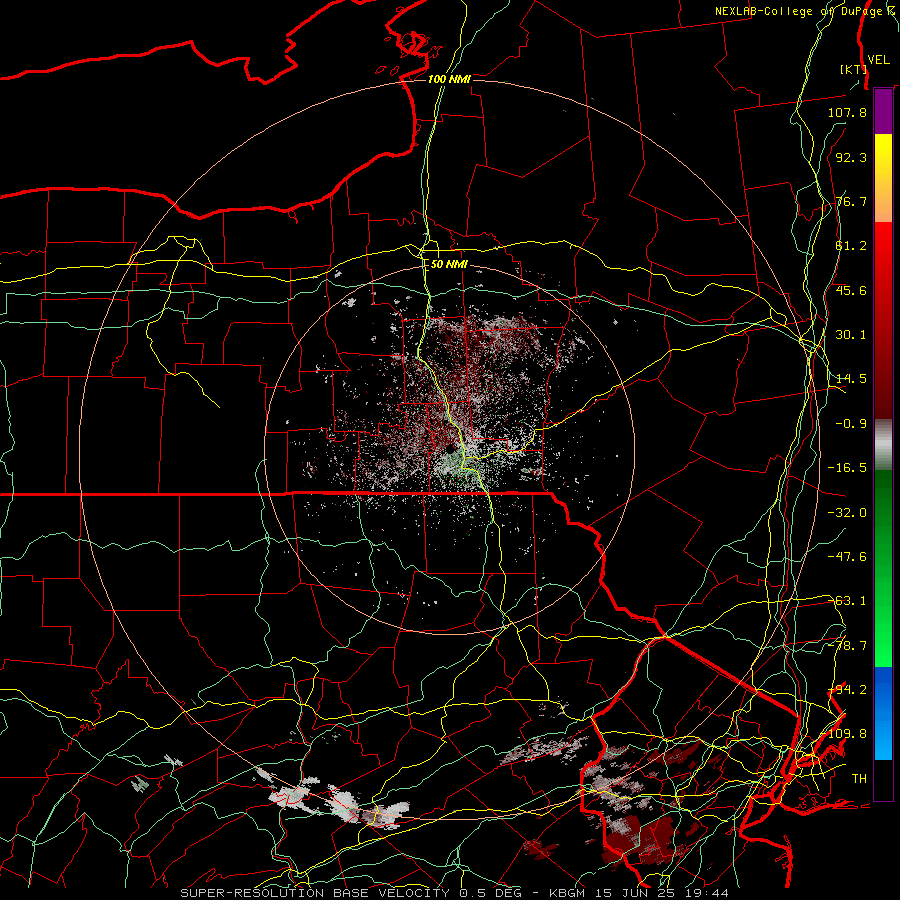Image resolution: width=900 pixels, height=900 pixels.
Task: Select the 92.3 value on velocity scale
Action: pyautogui.click(x=851, y=157)
